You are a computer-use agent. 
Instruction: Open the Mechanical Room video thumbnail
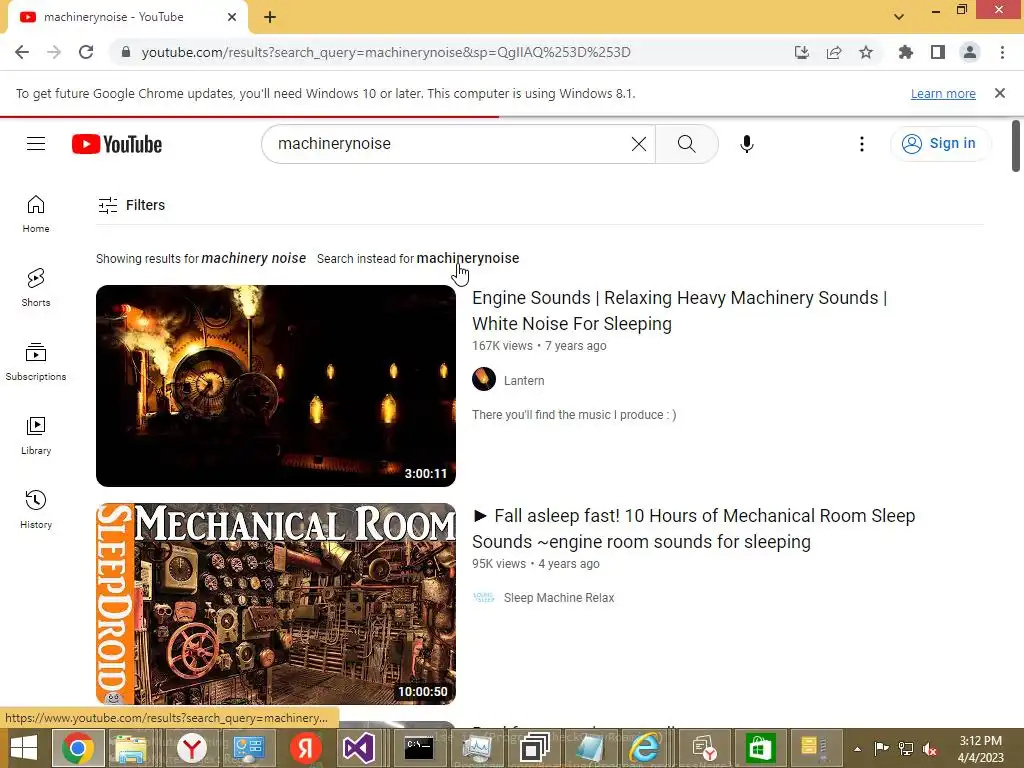[276, 603]
